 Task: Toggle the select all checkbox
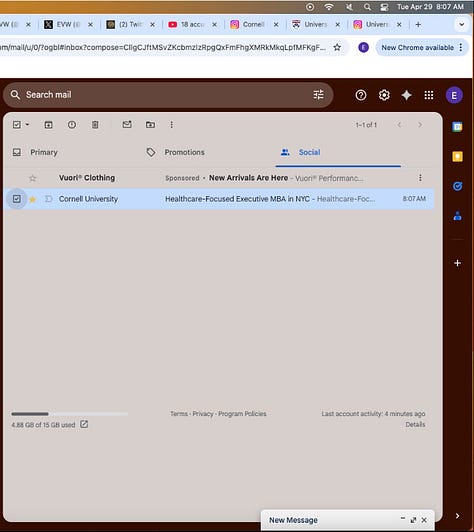[17, 125]
